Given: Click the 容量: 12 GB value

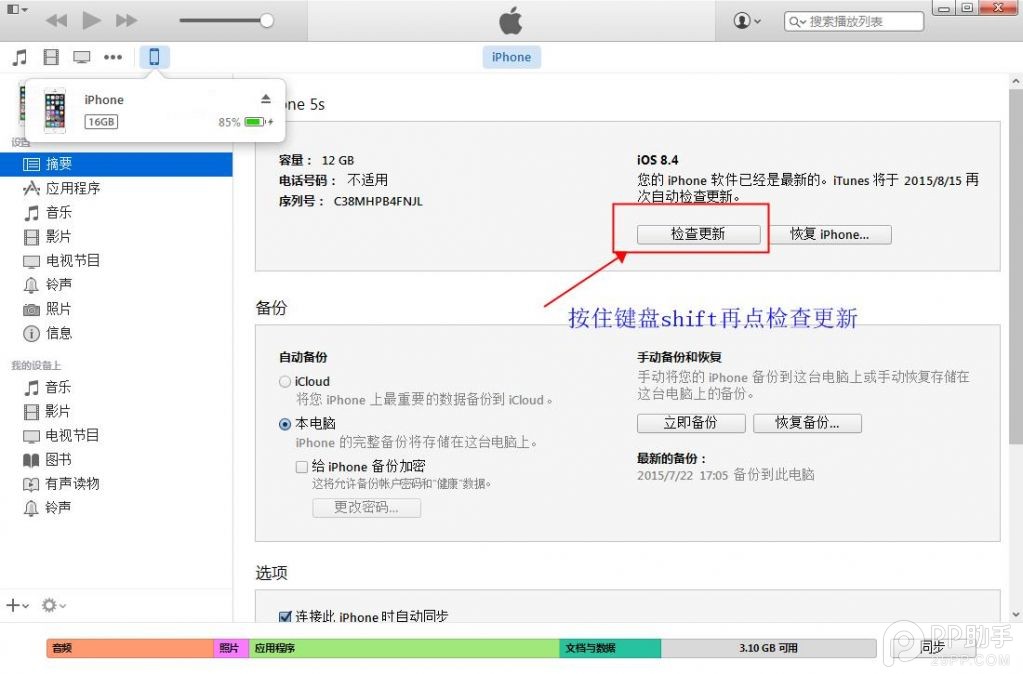Looking at the screenshot, I should pyautogui.click(x=338, y=161).
